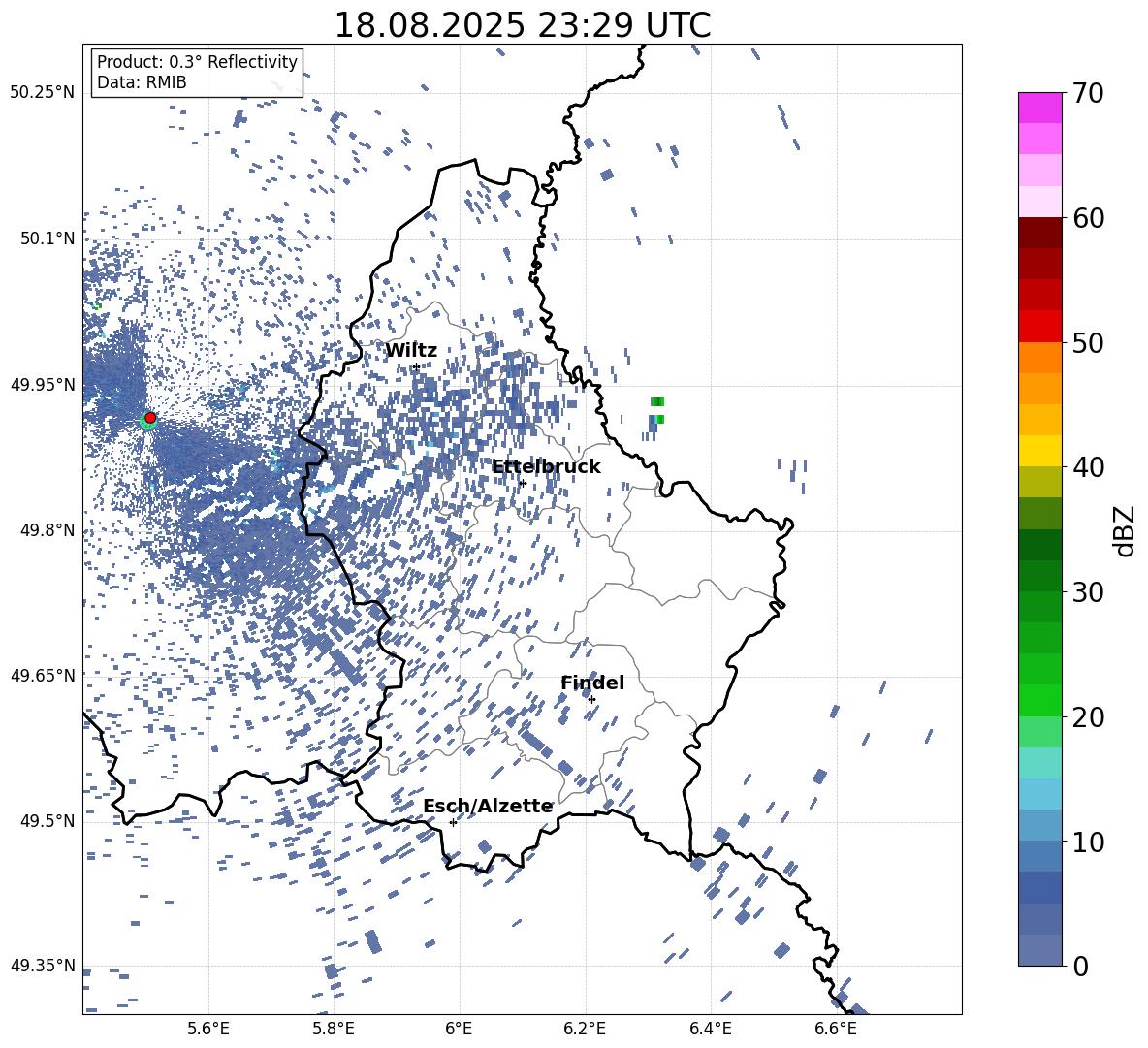This screenshot has height=1048, width=1148.
Task: Click the 6.2°E longitude tick label
Action: [585, 1030]
